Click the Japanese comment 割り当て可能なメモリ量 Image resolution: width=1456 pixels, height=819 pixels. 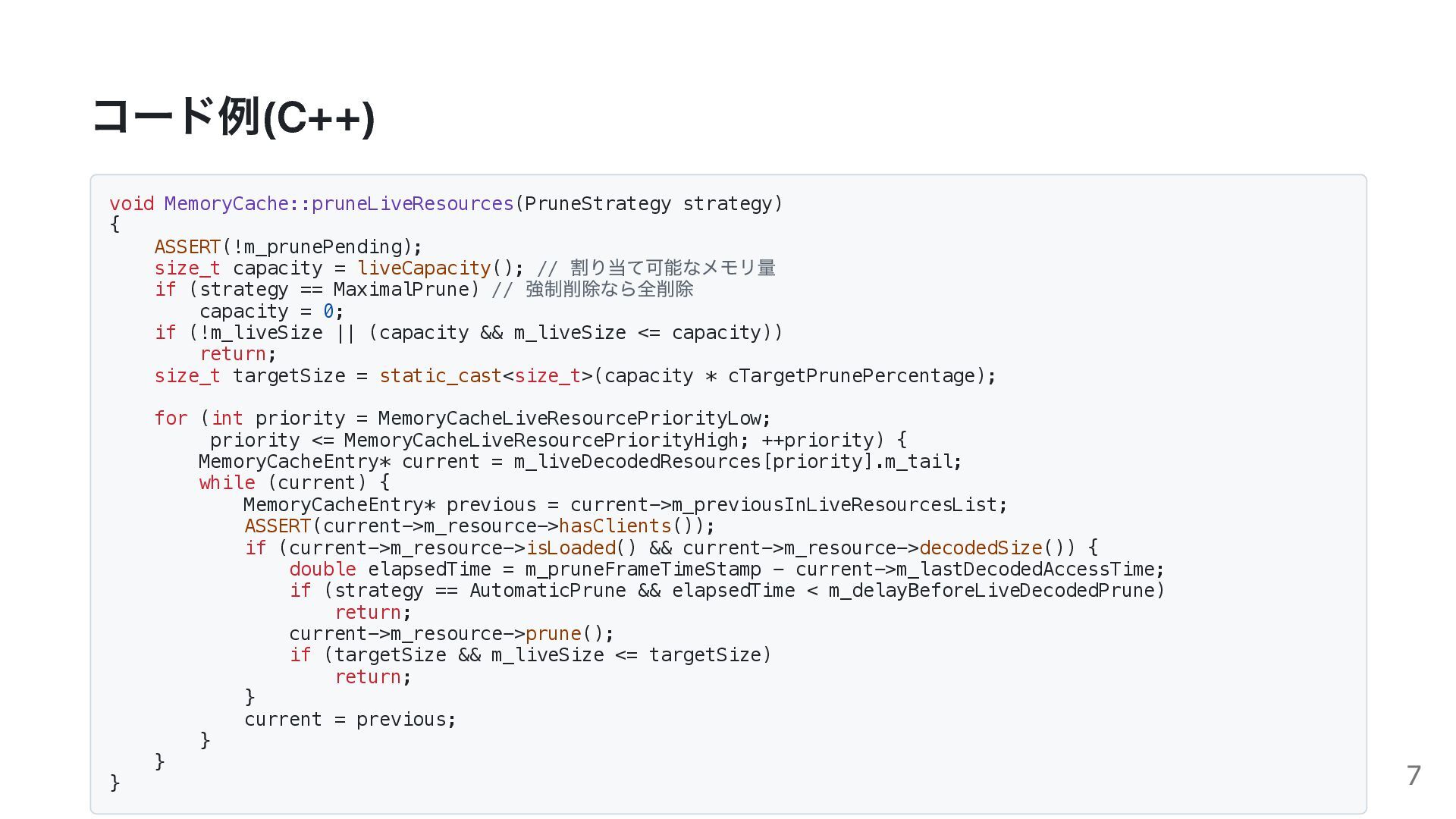[x=673, y=268]
